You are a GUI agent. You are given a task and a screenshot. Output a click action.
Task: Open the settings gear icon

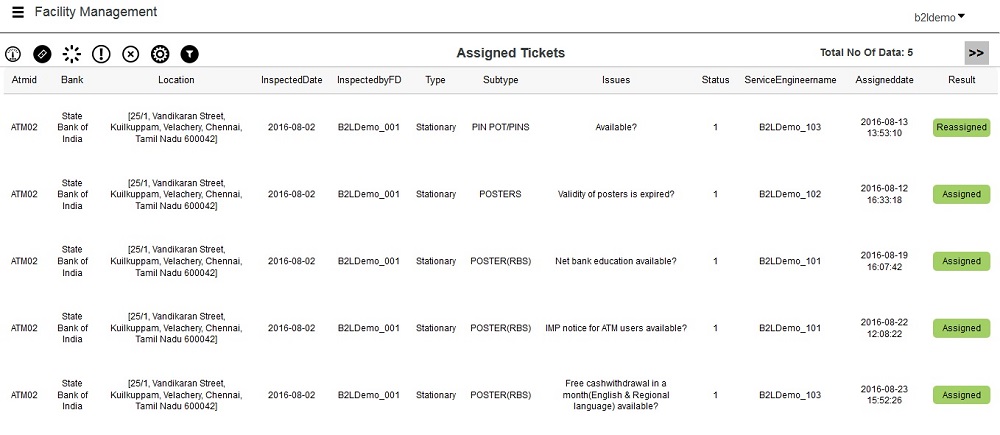pyautogui.click(x=160, y=54)
